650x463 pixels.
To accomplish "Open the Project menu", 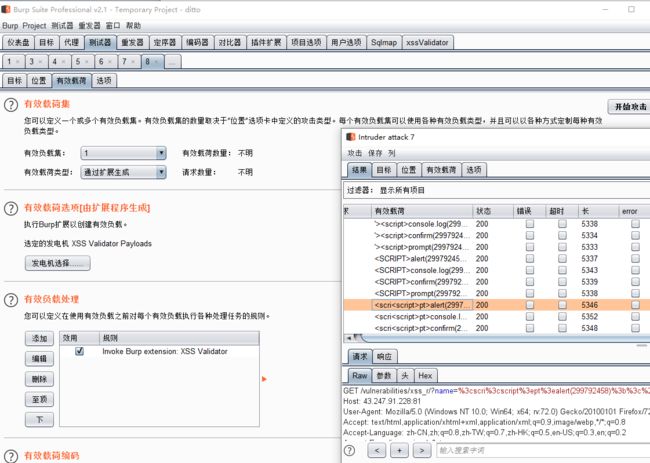I will tap(34, 26).
